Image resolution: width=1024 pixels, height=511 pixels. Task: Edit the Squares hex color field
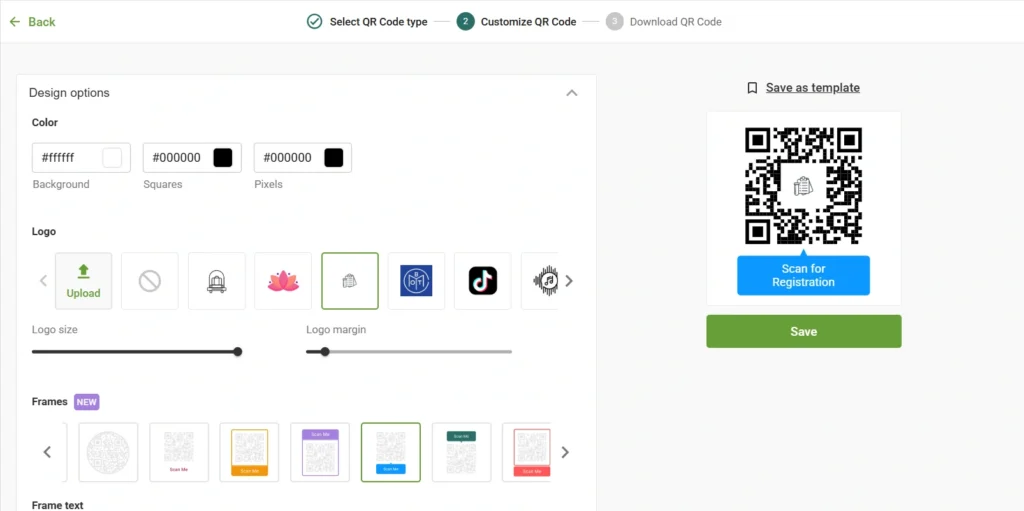(192, 157)
